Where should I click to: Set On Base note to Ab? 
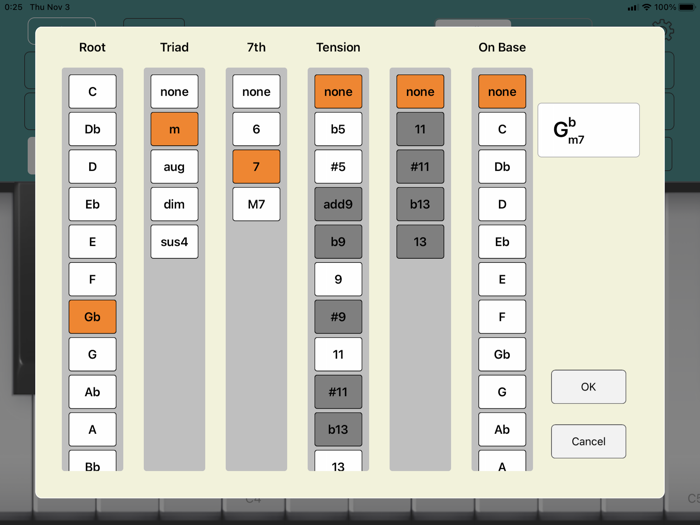pyautogui.click(x=502, y=429)
